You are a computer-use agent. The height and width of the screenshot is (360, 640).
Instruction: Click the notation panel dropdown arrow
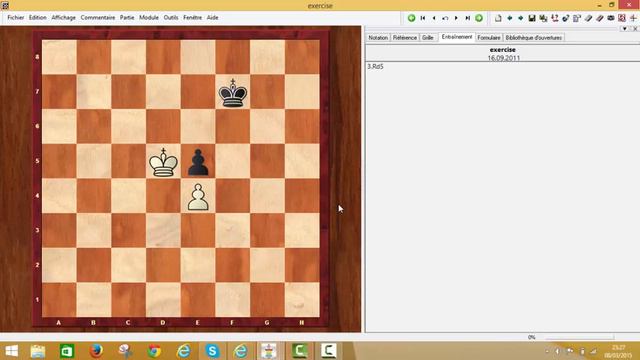[625, 29]
